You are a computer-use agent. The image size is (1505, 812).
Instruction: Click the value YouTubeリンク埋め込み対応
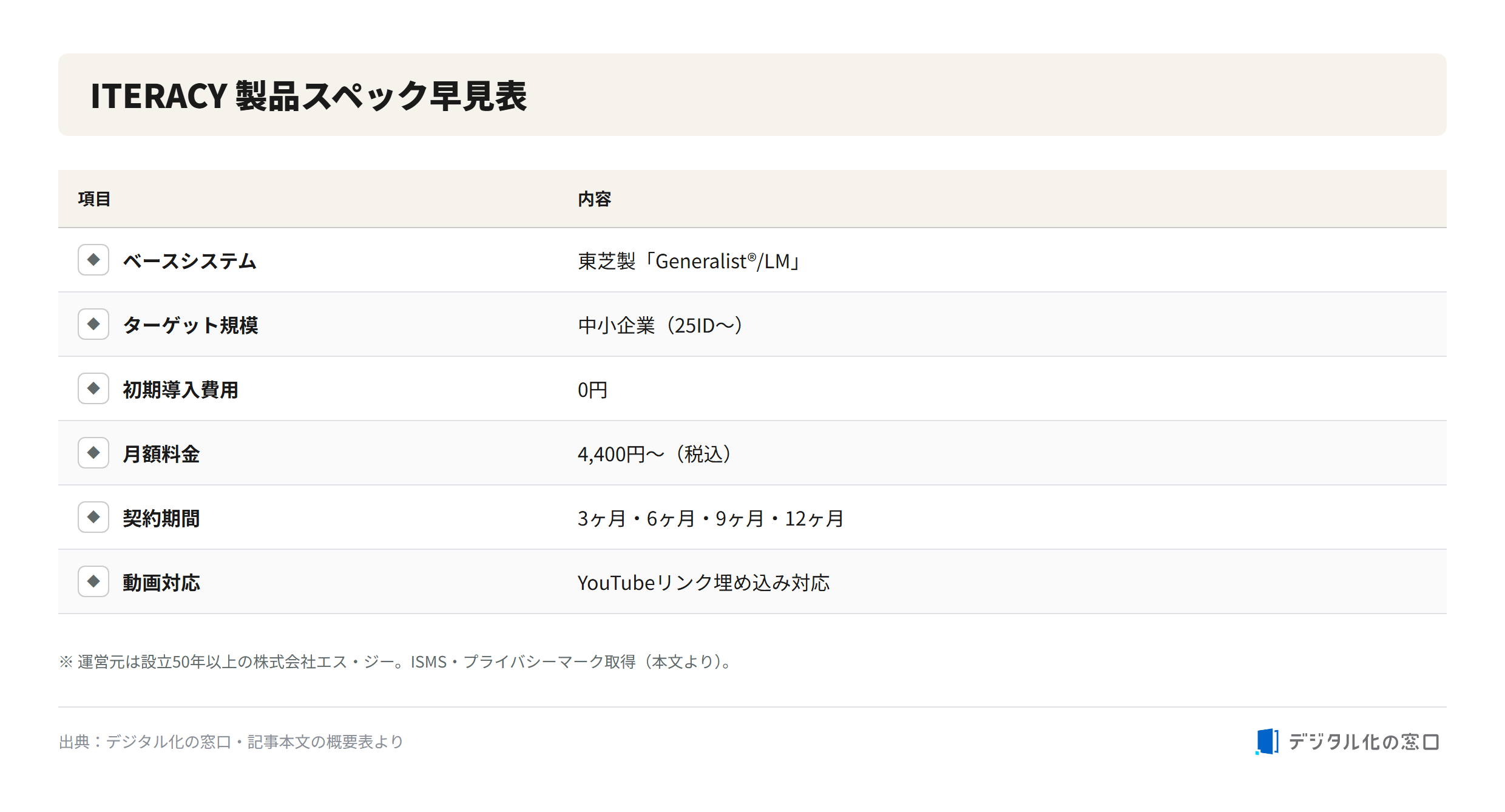703,583
